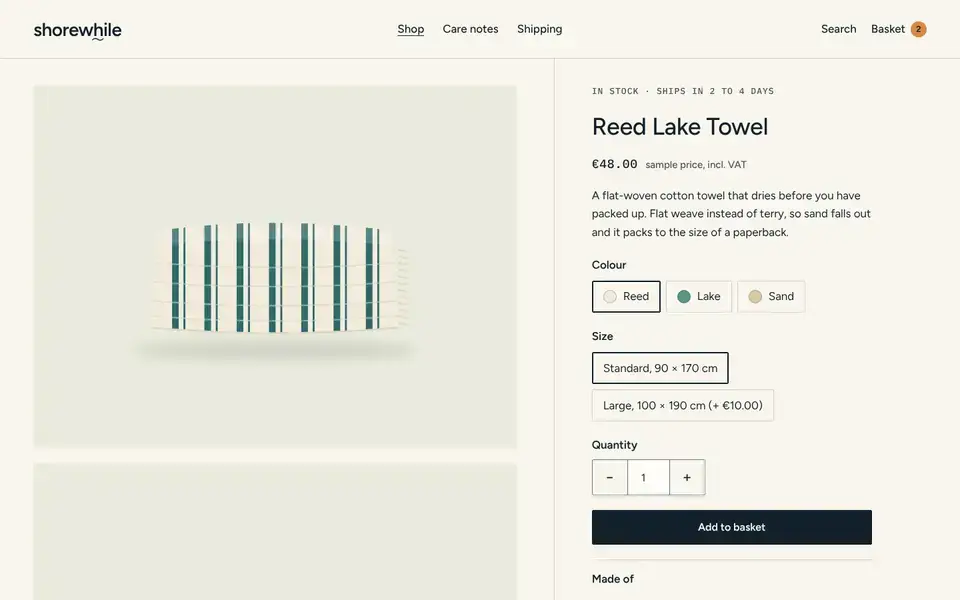This screenshot has height=600, width=960.
Task: Open the Care notes page
Action: (x=470, y=29)
